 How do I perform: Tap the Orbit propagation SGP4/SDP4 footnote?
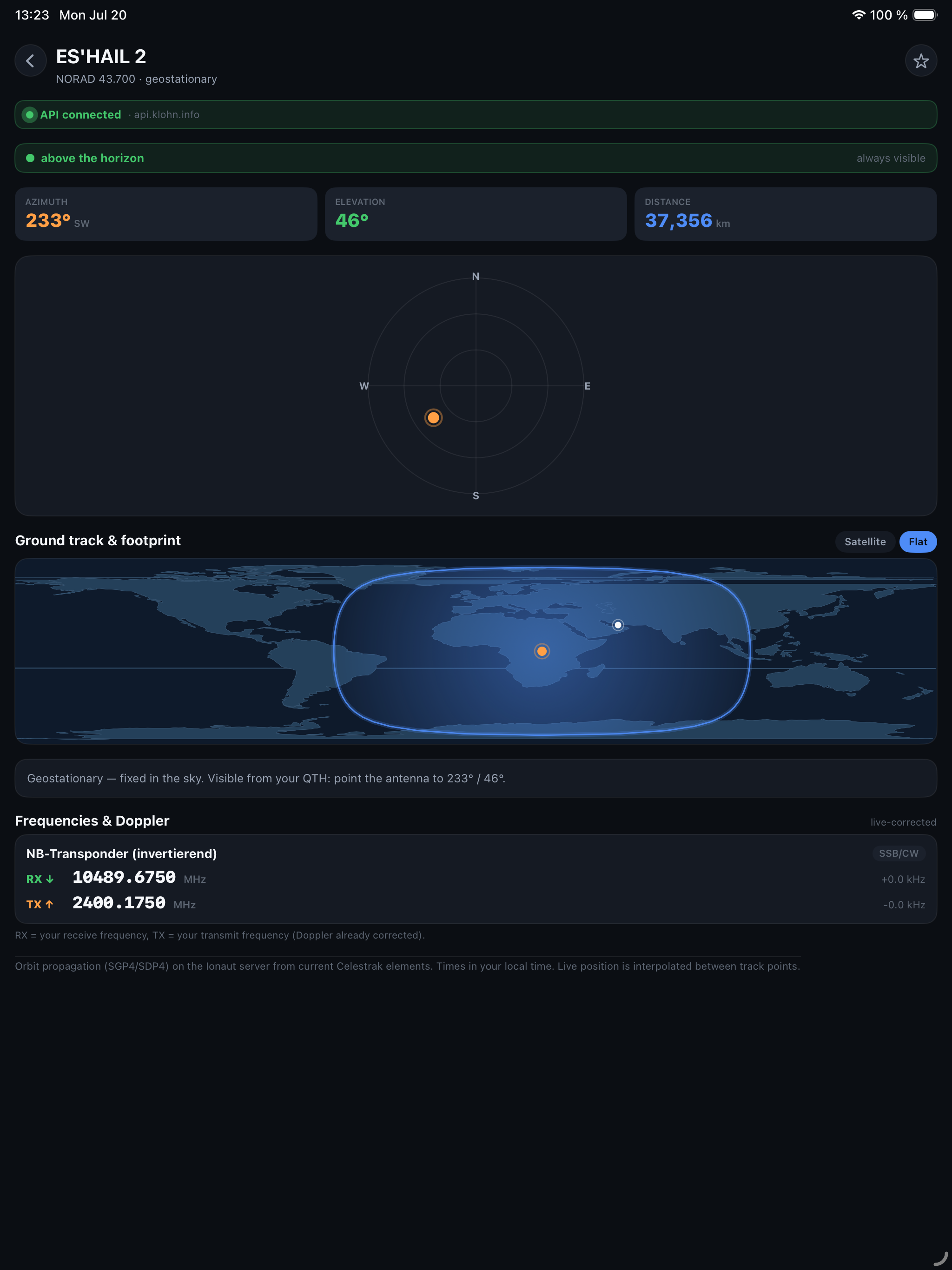(407, 966)
